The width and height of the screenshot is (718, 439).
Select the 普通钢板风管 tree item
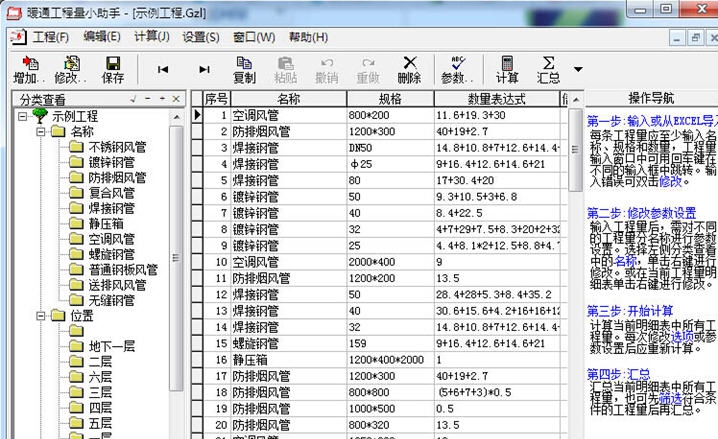point(123,270)
